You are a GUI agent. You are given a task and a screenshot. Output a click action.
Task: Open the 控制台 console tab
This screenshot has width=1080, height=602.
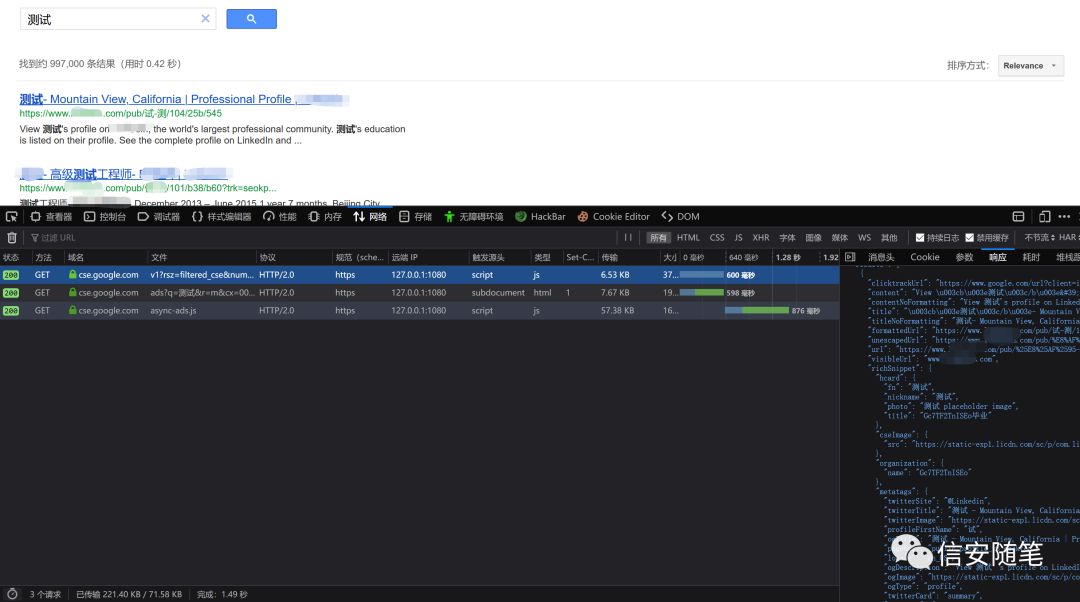[105, 217]
